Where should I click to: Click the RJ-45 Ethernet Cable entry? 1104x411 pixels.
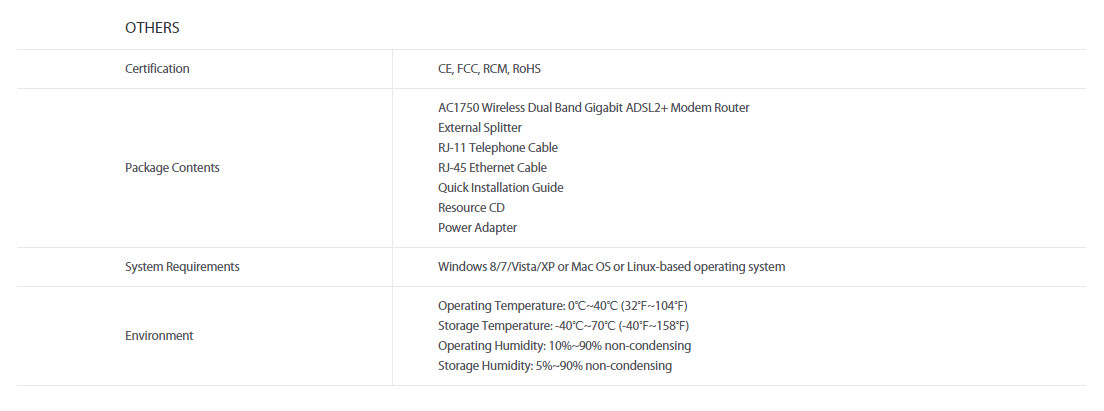pyautogui.click(x=492, y=167)
